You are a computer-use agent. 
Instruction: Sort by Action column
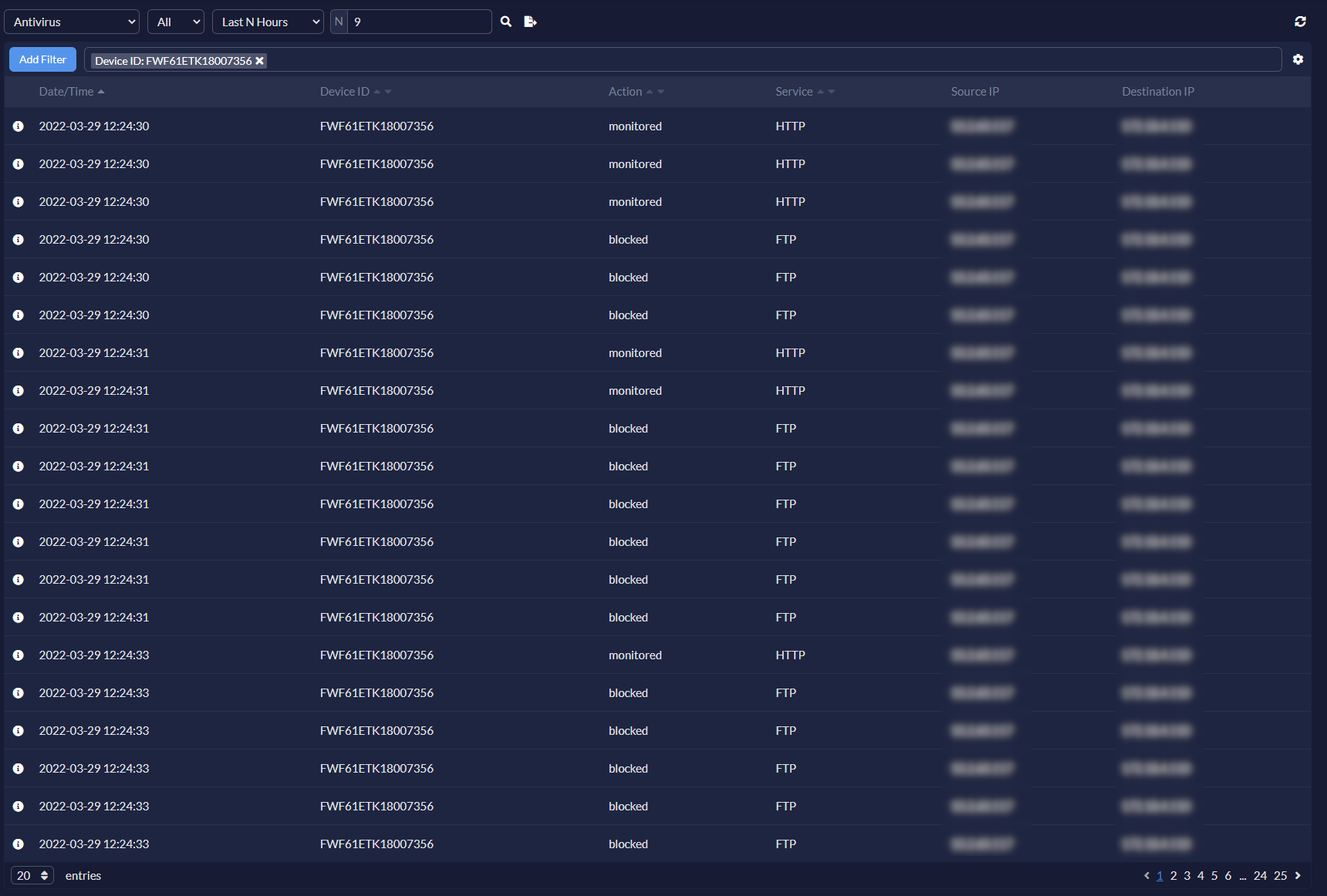click(x=636, y=92)
